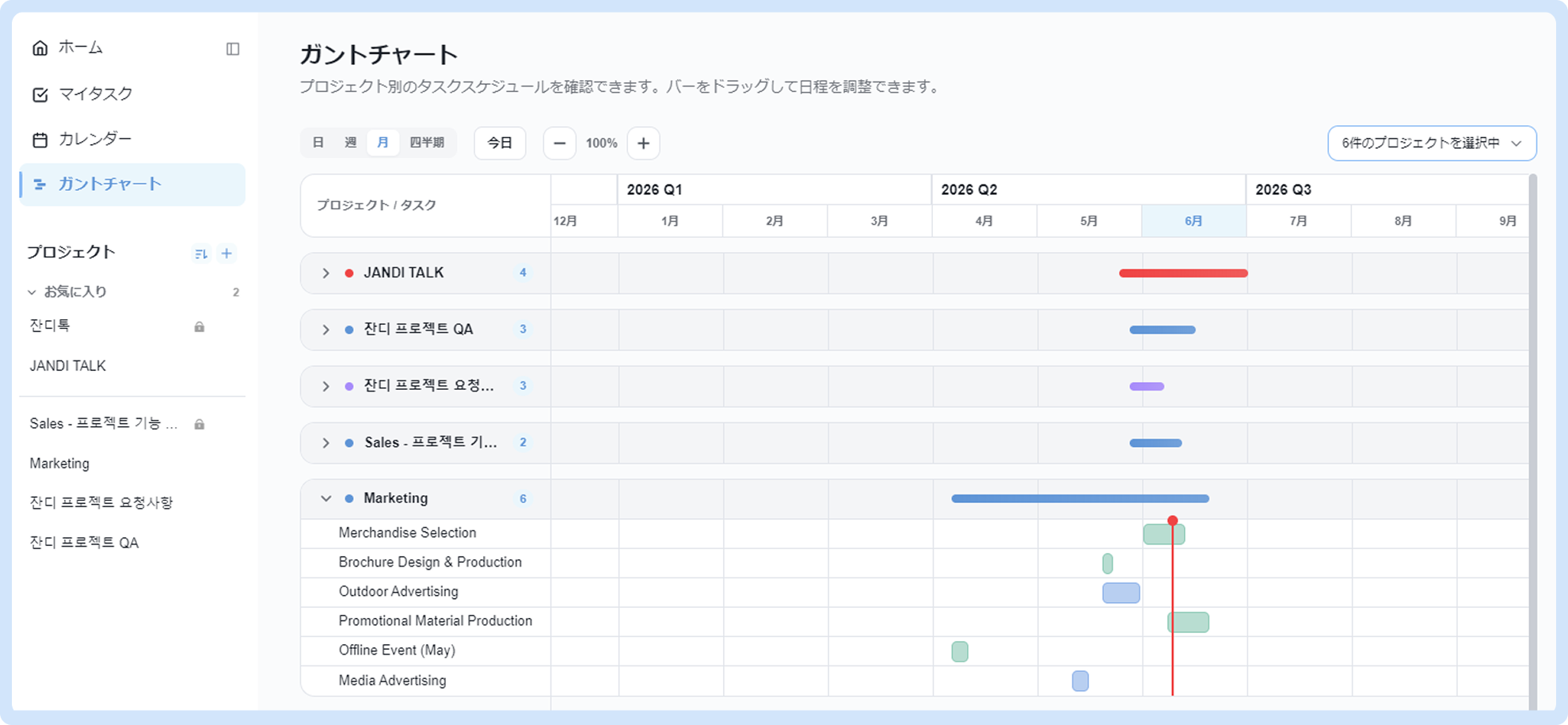Viewport: 1568px width, 725px height.
Task: Click the Marketing summary timeline bar
Action: click(x=1080, y=499)
